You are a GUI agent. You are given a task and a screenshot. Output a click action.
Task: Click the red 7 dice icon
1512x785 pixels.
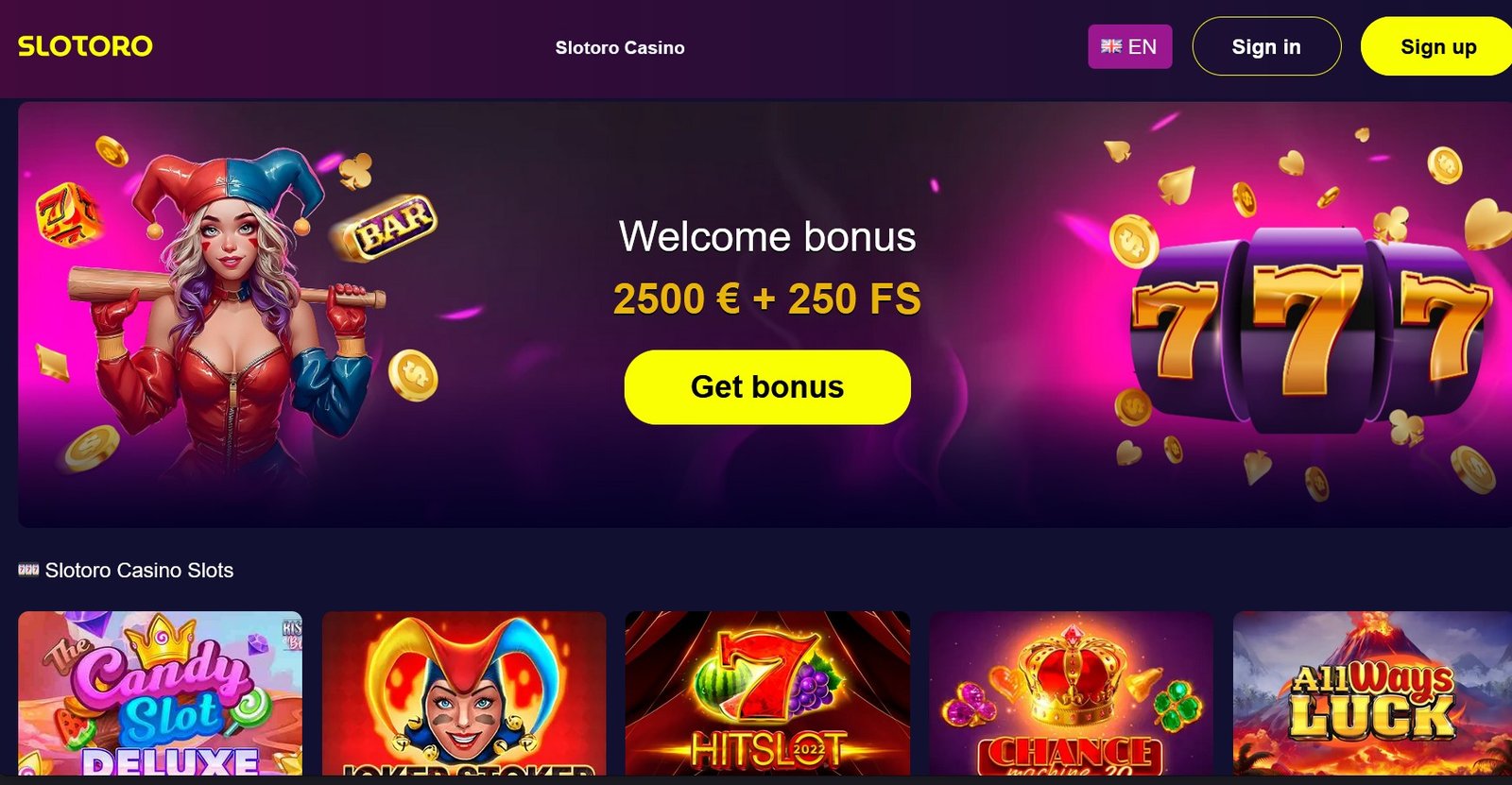pos(66,214)
